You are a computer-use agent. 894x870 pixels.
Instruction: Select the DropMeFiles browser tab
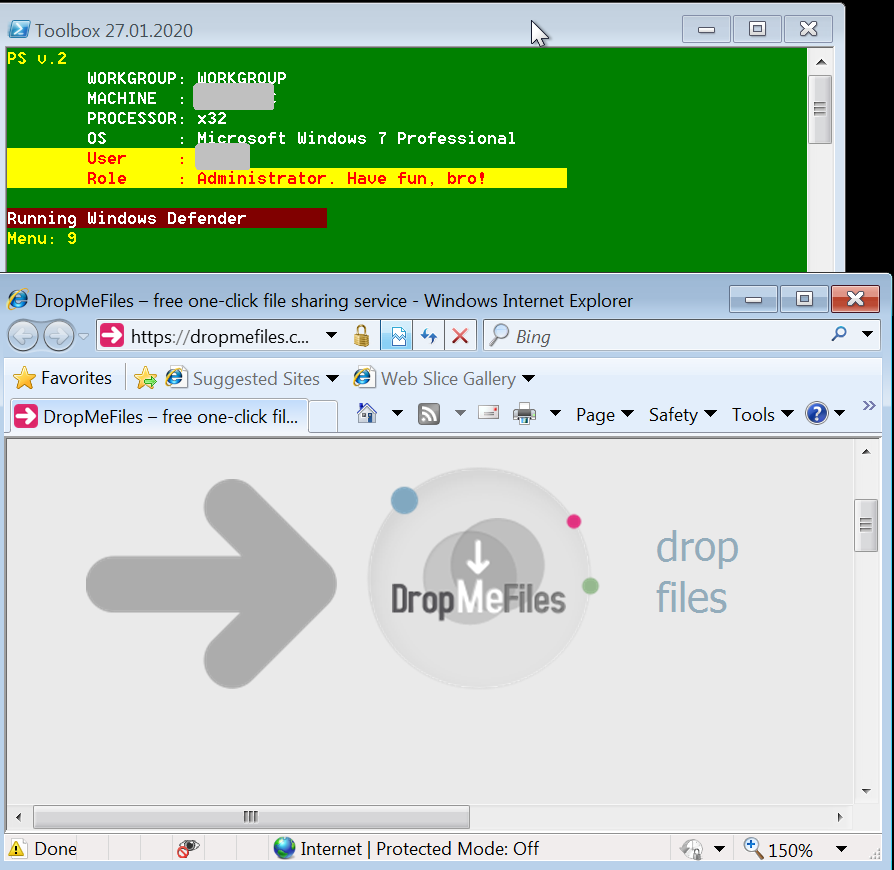click(159, 417)
